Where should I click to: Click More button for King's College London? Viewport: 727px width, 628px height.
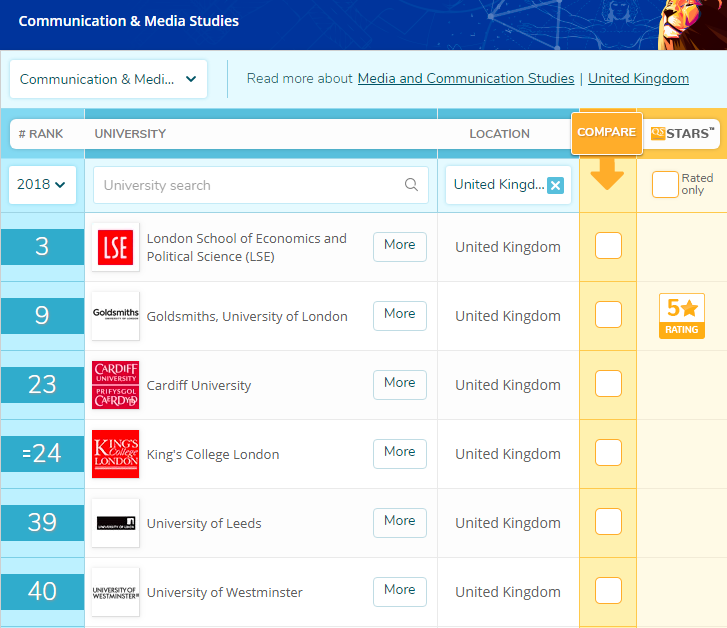click(399, 453)
